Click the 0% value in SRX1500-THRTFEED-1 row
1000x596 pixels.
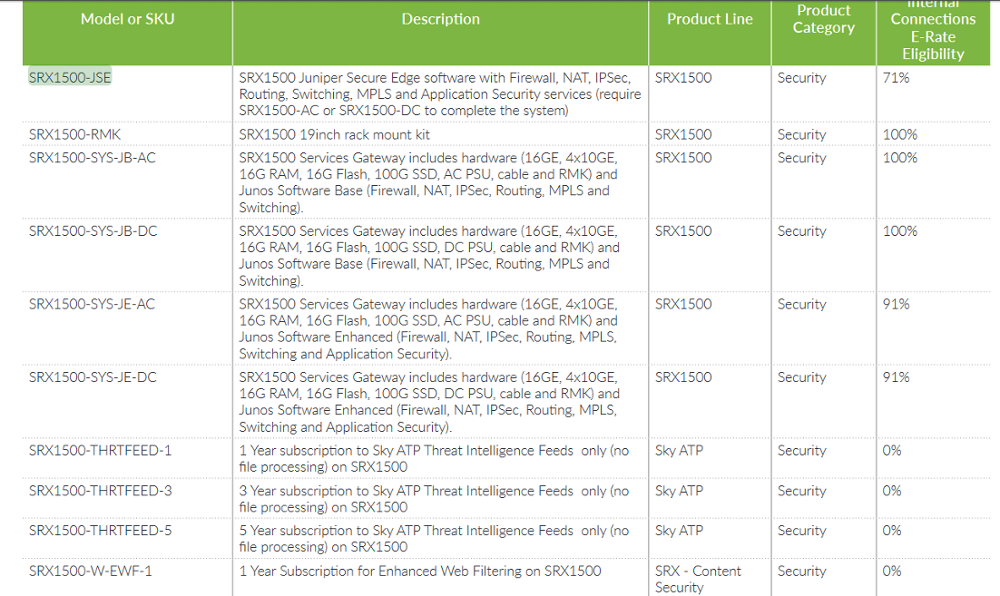coord(892,451)
